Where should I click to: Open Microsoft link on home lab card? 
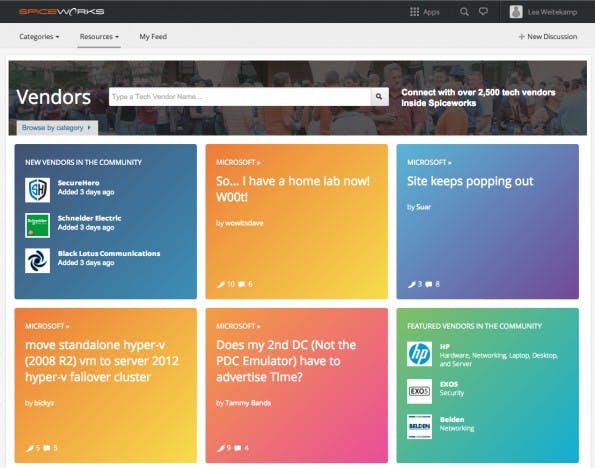(238, 162)
